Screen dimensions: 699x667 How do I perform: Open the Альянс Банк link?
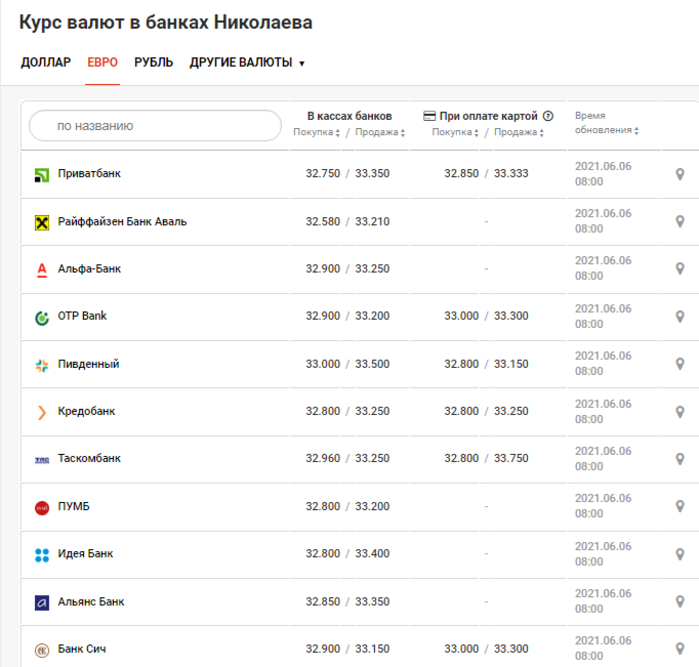(x=91, y=602)
